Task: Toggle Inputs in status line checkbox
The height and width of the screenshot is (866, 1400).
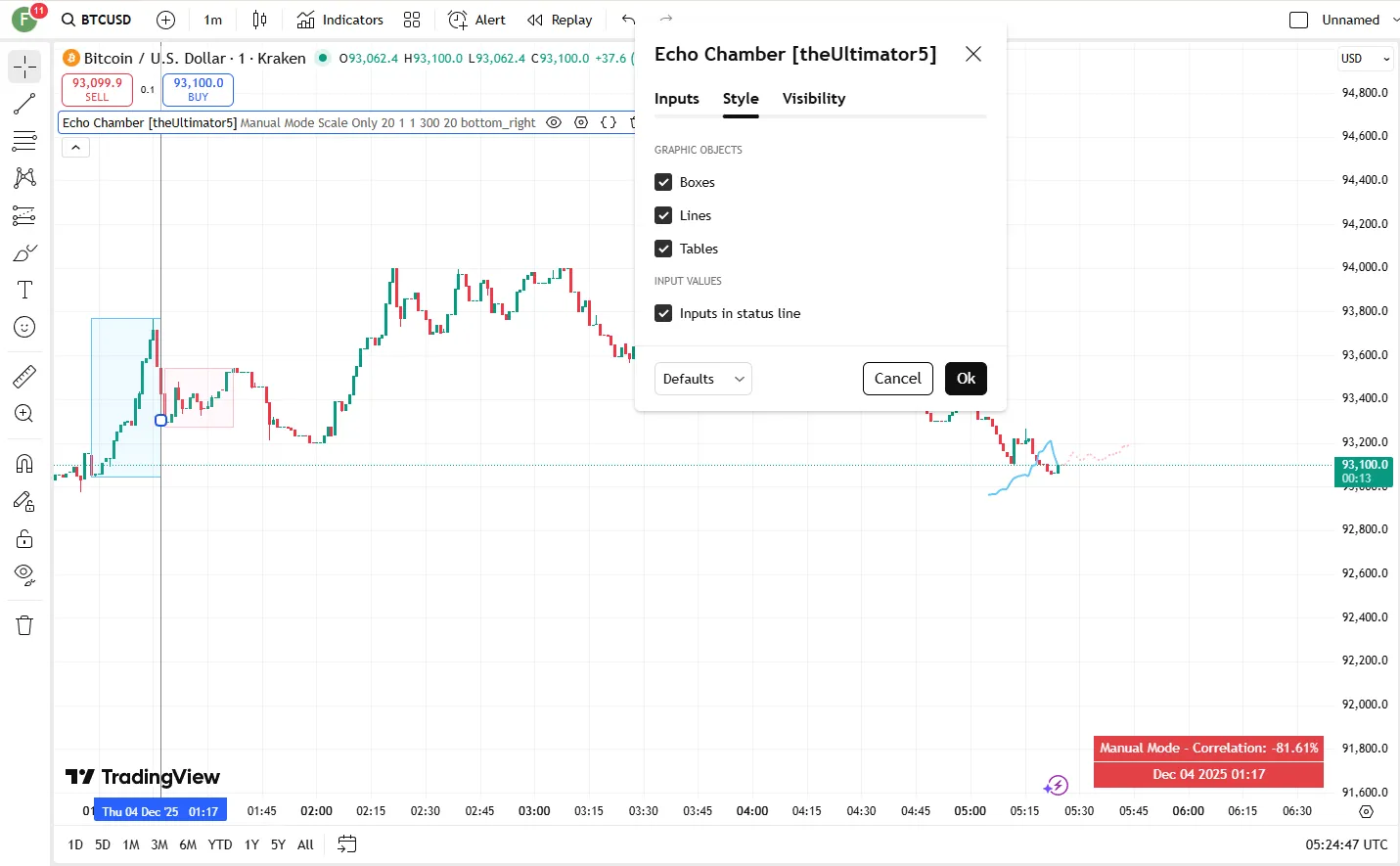Action: (663, 313)
